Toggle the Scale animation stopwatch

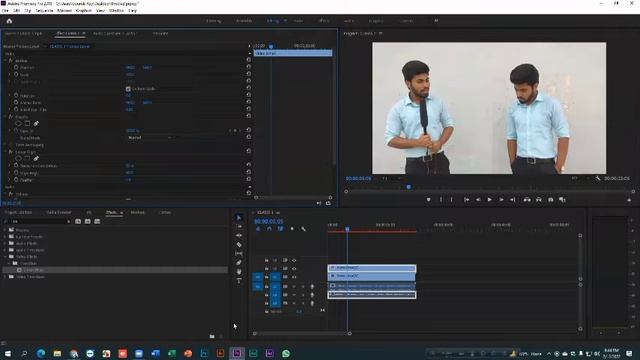(16, 74)
